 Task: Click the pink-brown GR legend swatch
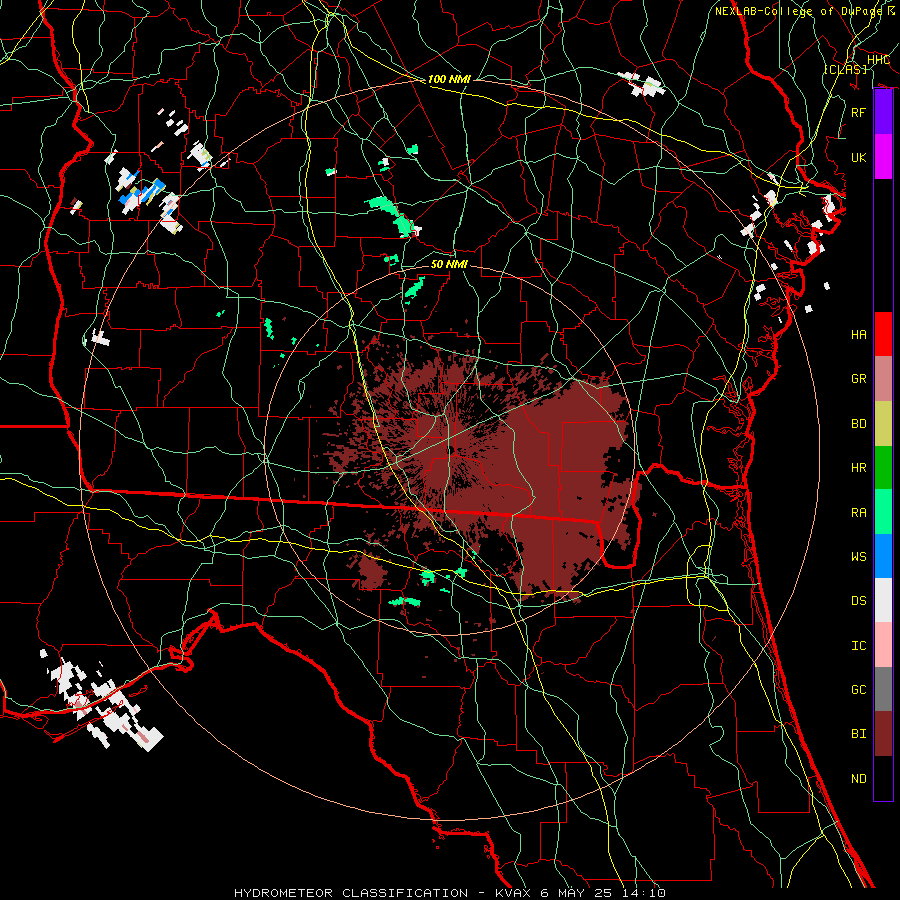pos(883,379)
